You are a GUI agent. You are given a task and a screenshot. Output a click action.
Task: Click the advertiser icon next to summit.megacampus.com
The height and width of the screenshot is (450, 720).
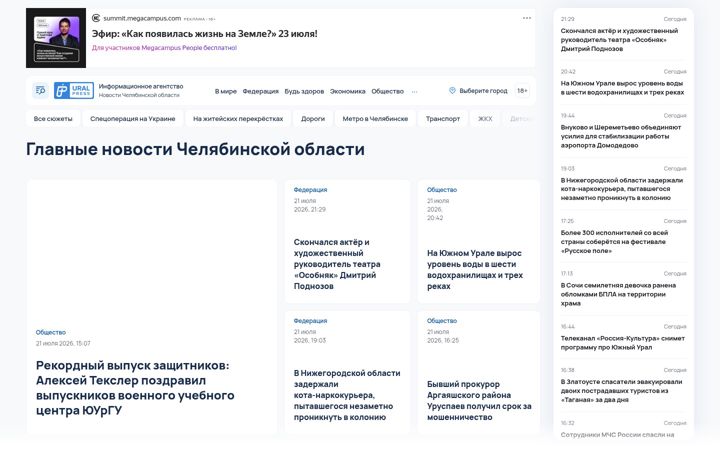point(96,18)
